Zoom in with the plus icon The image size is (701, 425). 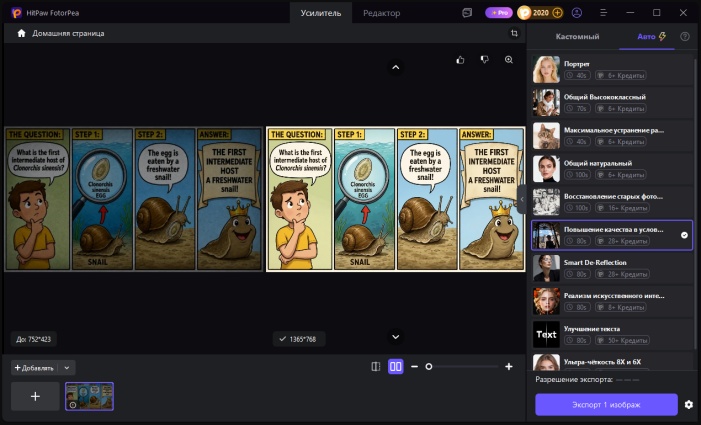pos(509,367)
